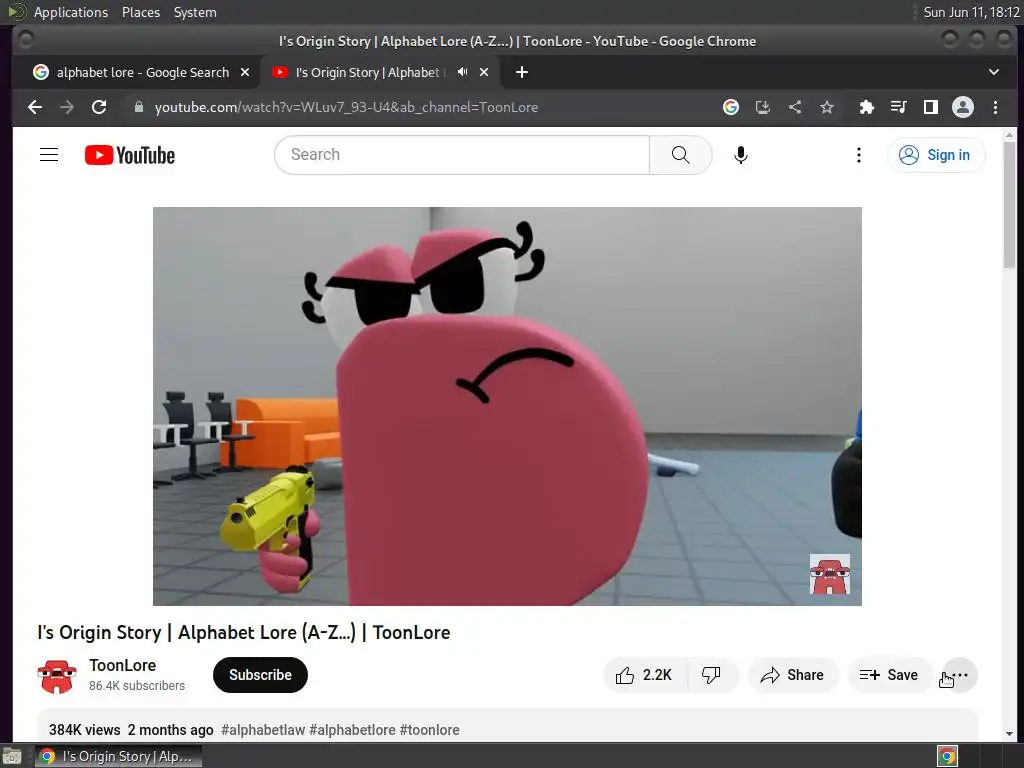Select Chrome window in taskbar

point(118,757)
